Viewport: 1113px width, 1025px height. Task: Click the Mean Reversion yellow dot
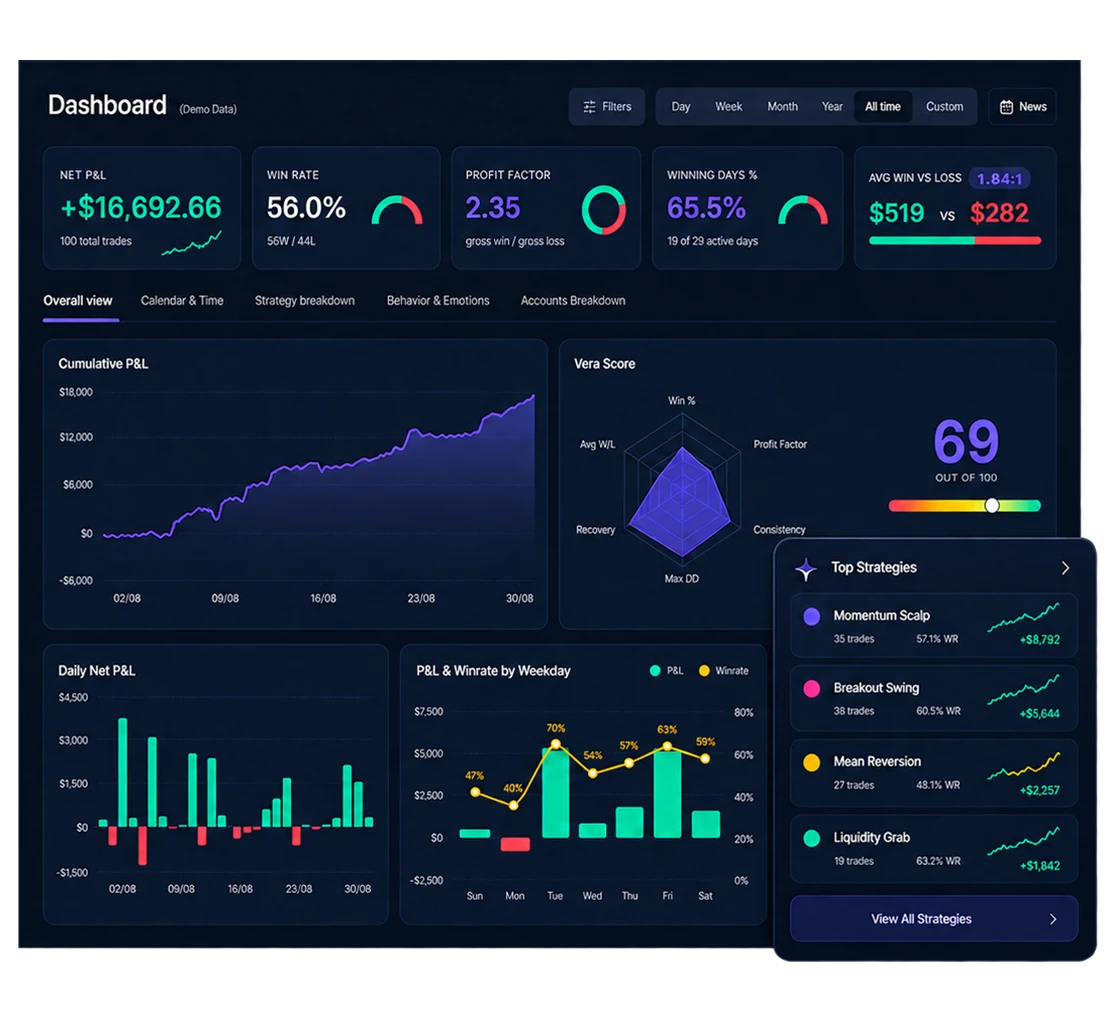pyautogui.click(x=811, y=762)
